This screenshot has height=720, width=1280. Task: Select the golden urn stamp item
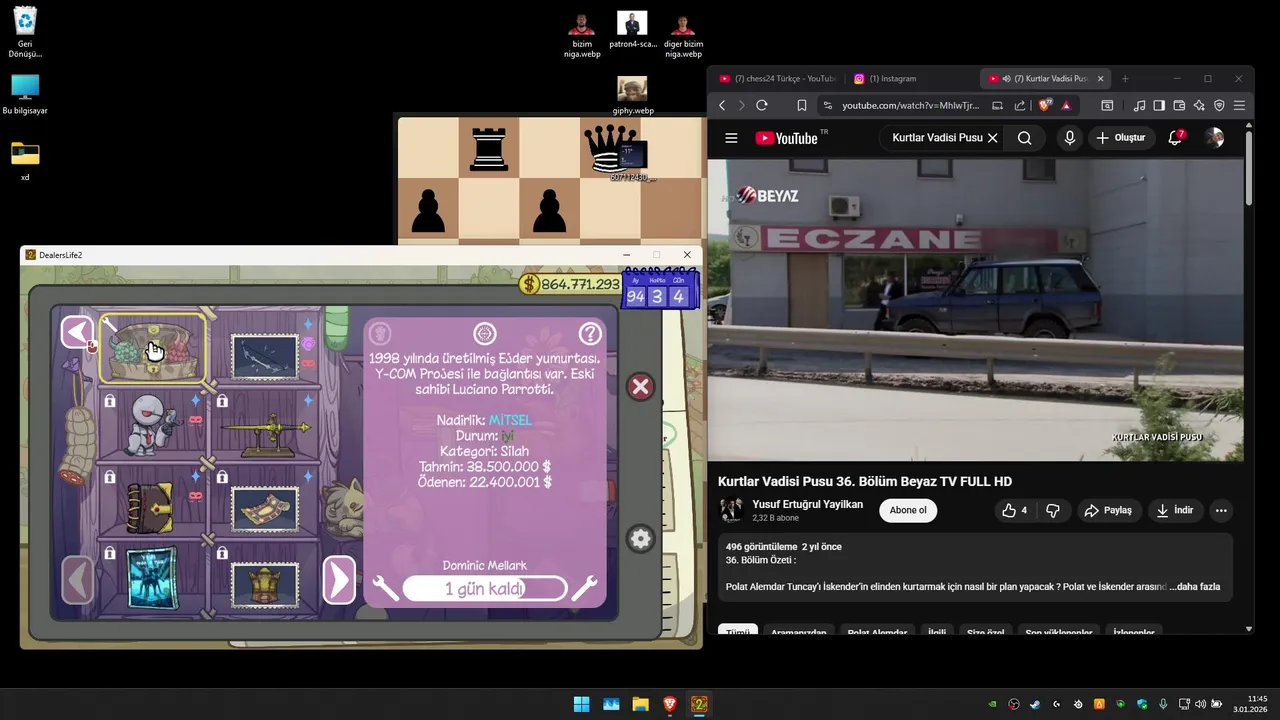coord(265,585)
